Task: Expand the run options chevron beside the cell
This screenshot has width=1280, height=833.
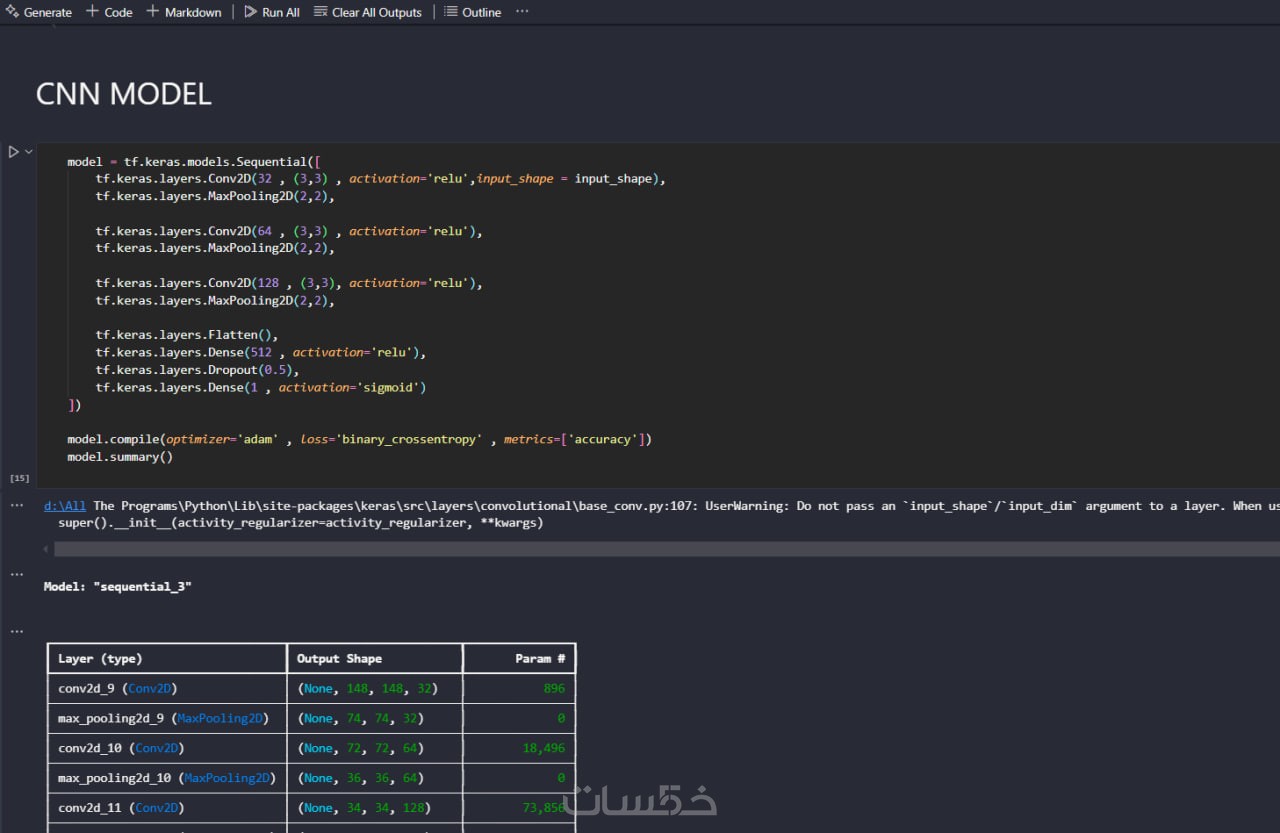Action: [29, 152]
